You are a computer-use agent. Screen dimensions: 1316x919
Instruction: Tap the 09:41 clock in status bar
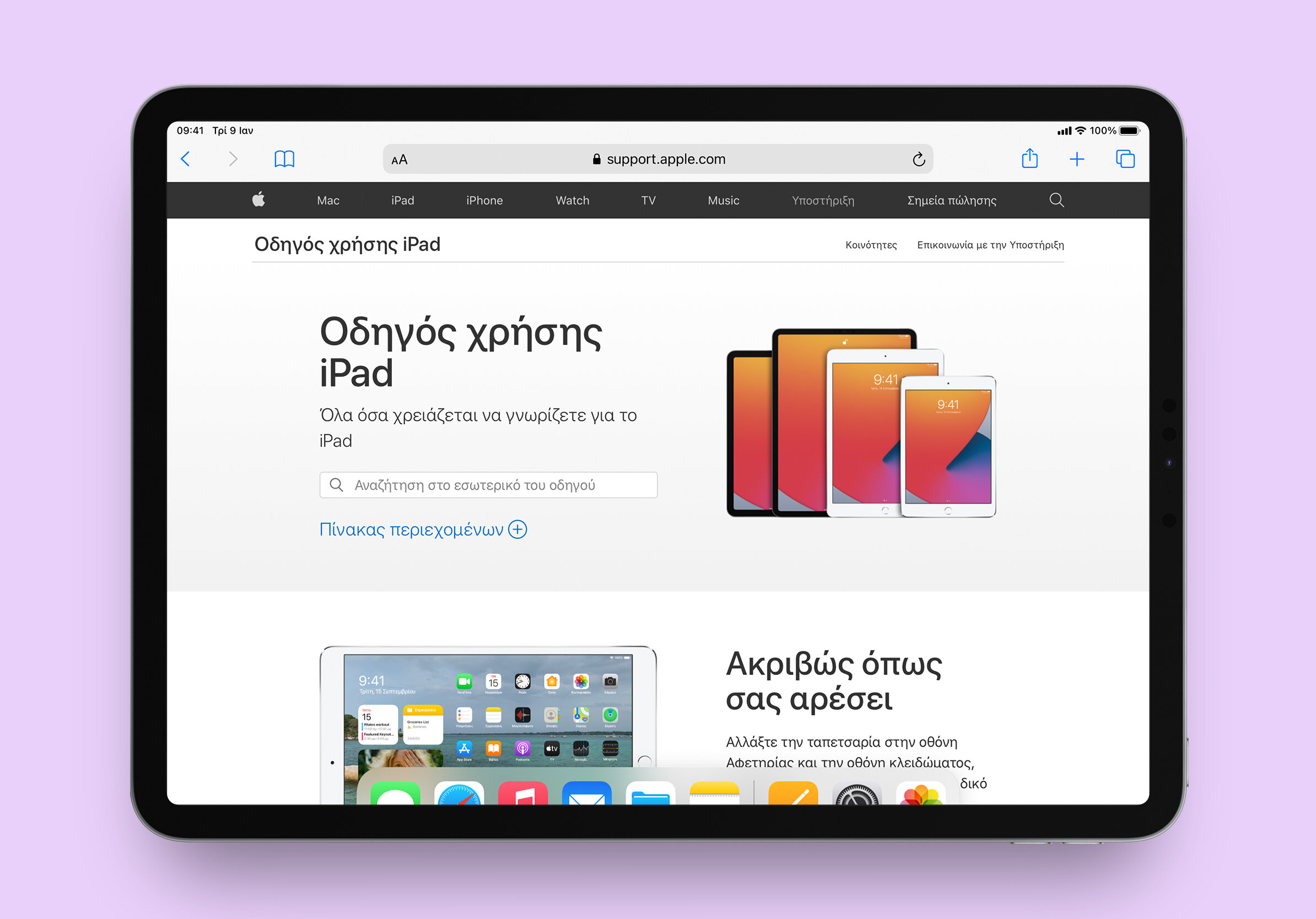tap(190, 131)
